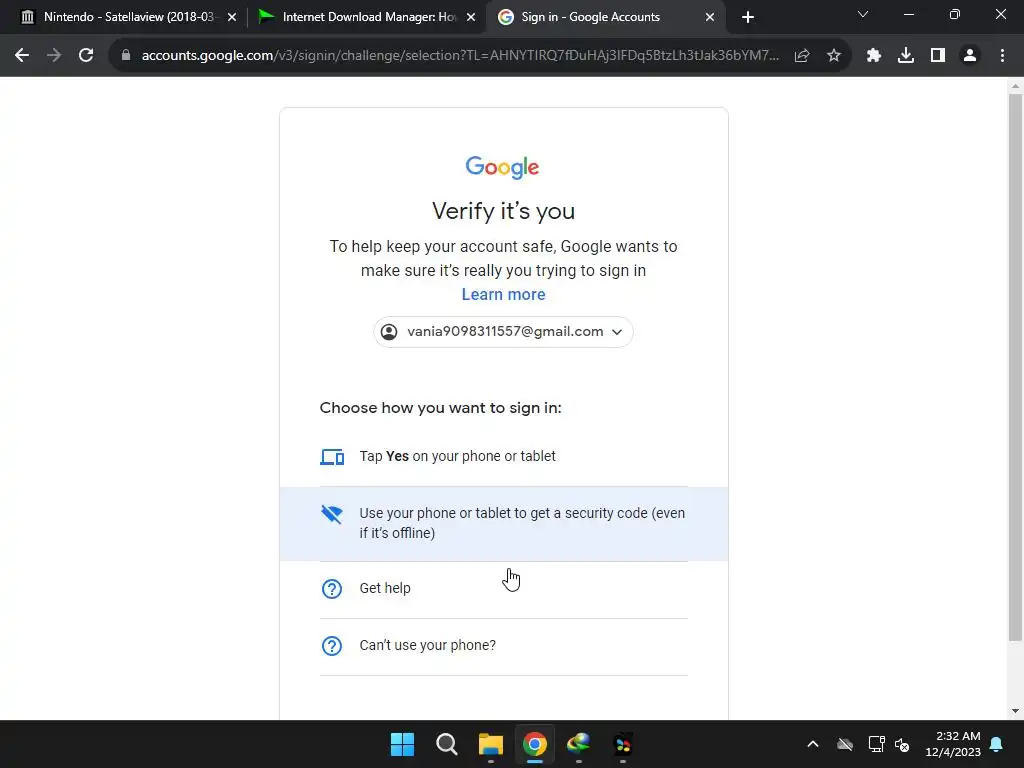This screenshot has height=768, width=1024.
Task: Open the colorful app taskbar icon
Action: [x=623, y=744]
